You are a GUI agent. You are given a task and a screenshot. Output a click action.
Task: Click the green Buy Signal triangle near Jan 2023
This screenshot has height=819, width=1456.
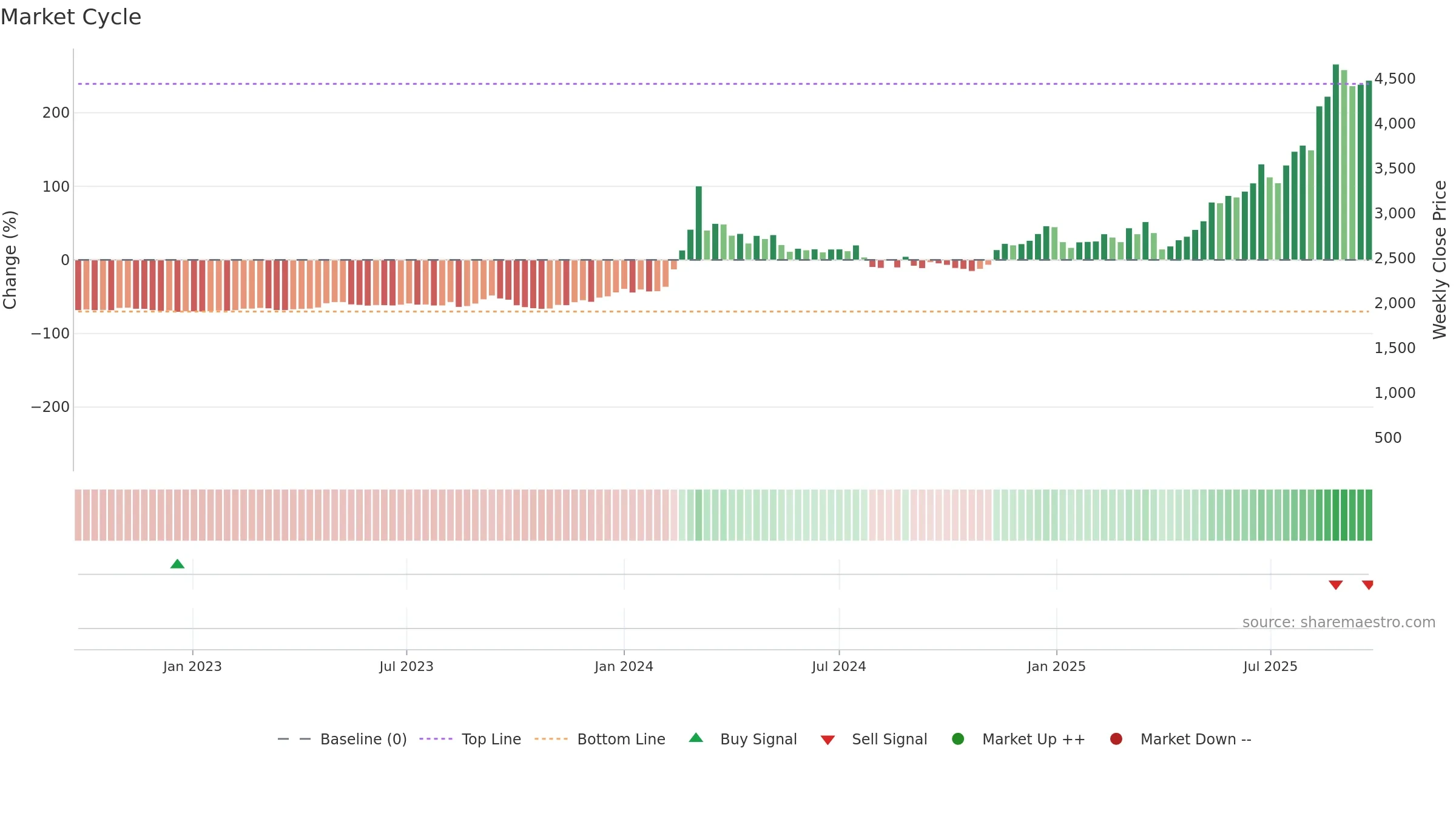pos(177,564)
